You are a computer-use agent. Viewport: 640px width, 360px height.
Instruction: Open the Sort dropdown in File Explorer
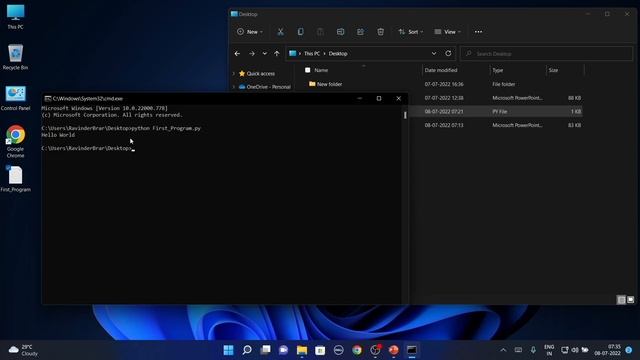click(x=411, y=32)
